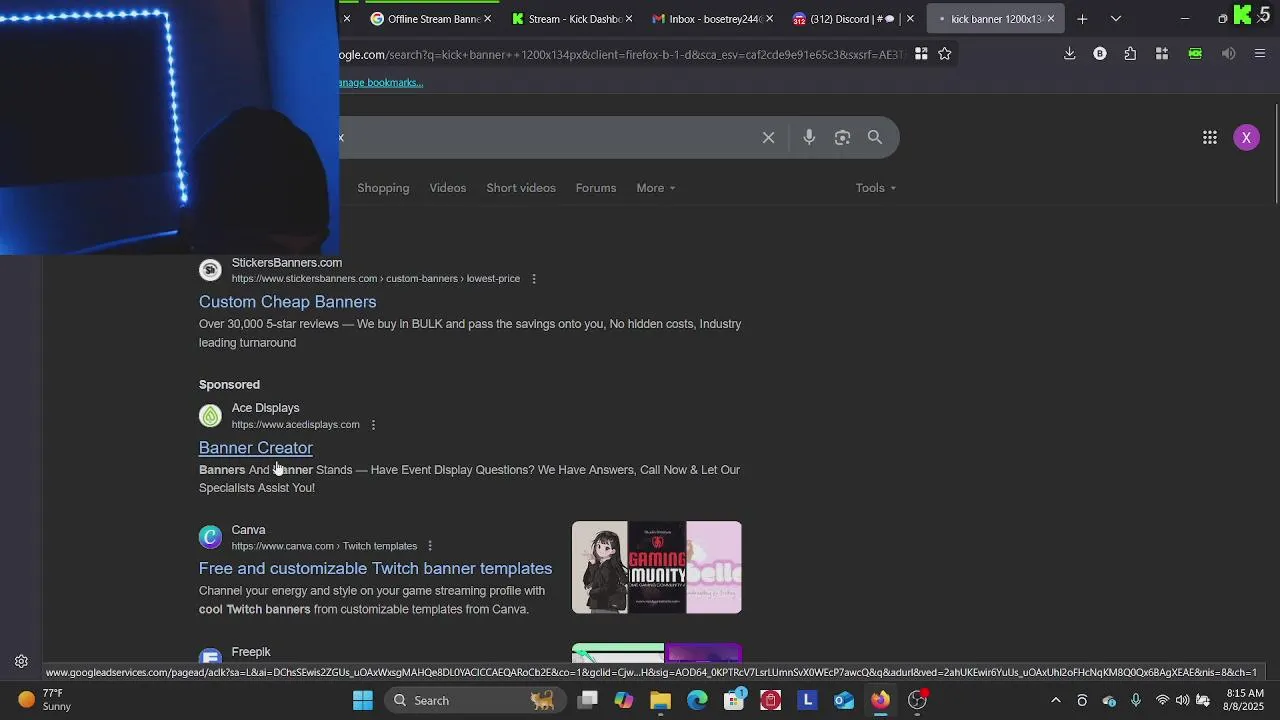Open a new browser tab
Viewport: 1280px width, 720px height.
(1082, 19)
